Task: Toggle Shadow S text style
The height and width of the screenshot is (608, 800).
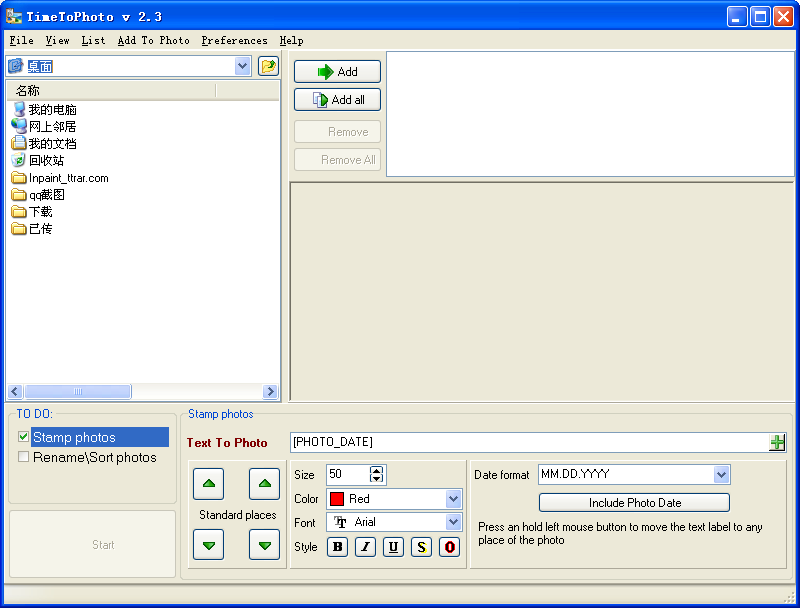Action: pos(421,547)
